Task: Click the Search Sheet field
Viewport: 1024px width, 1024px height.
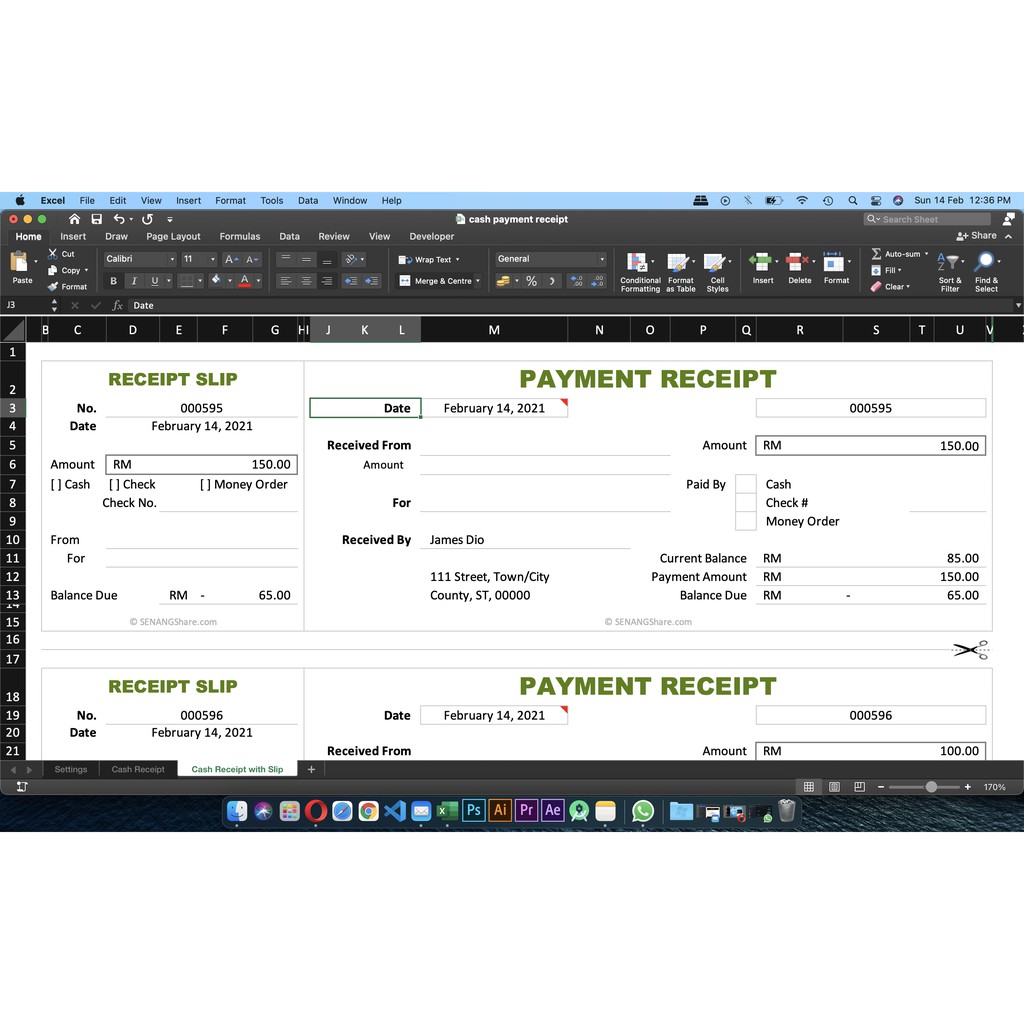Action: [x=930, y=219]
